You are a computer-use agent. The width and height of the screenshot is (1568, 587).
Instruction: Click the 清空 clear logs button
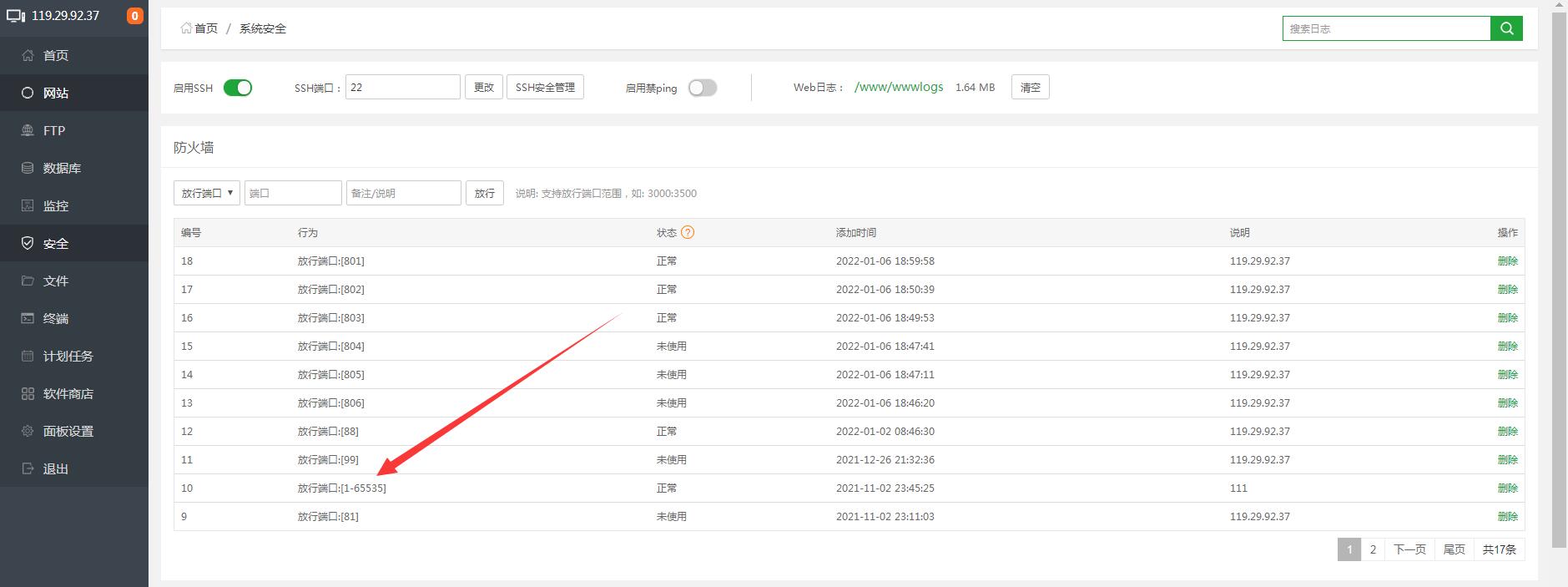[x=1030, y=87]
